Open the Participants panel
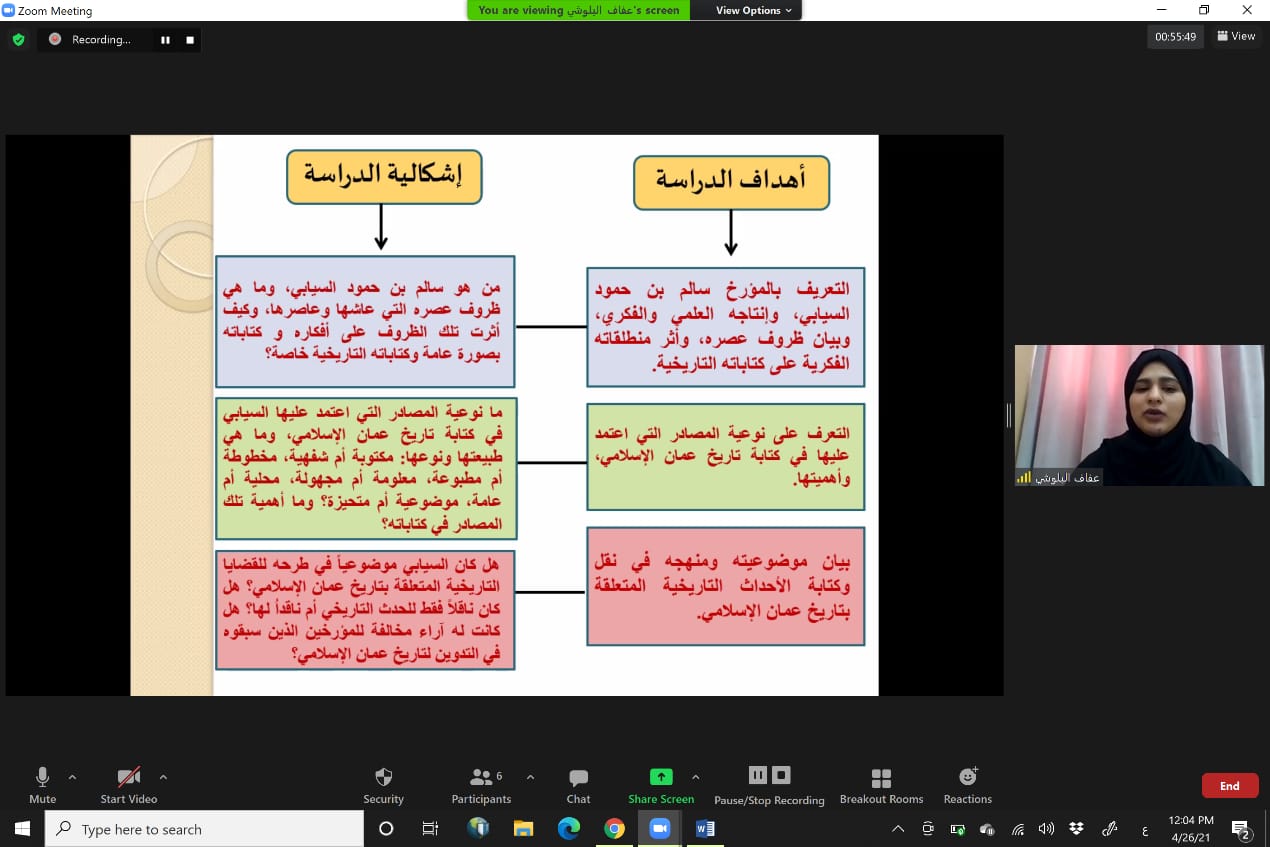Image resolution: width=1270 pixels, height=847 pixels. tap(481, 785)
